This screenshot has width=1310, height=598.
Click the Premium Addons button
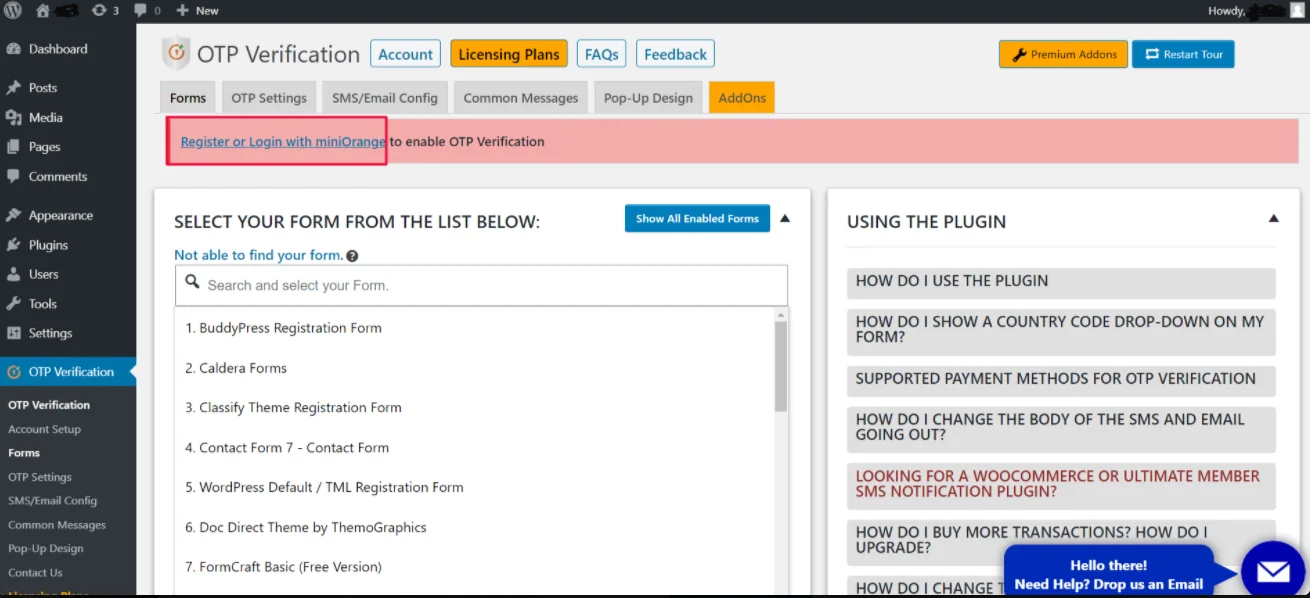pos(1063,54)
